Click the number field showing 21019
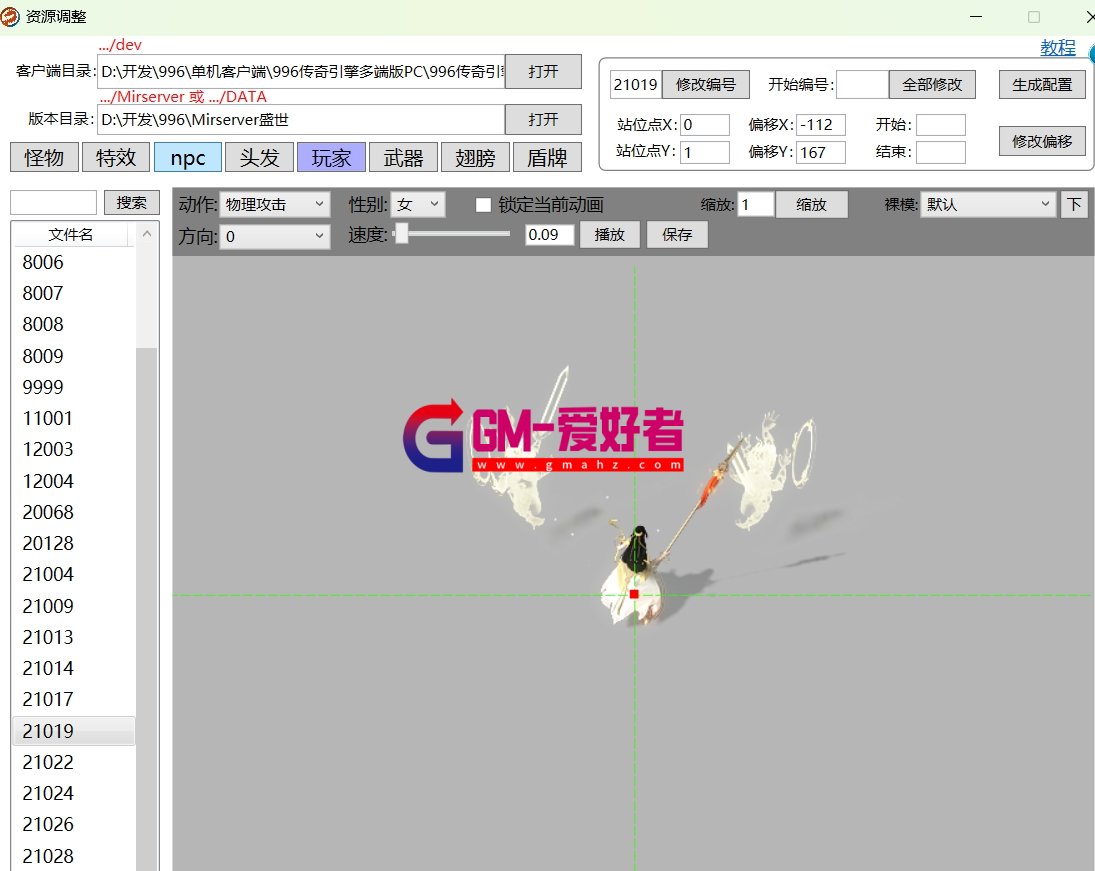The height and width of the screenshot is (871, 1095). 635,85
